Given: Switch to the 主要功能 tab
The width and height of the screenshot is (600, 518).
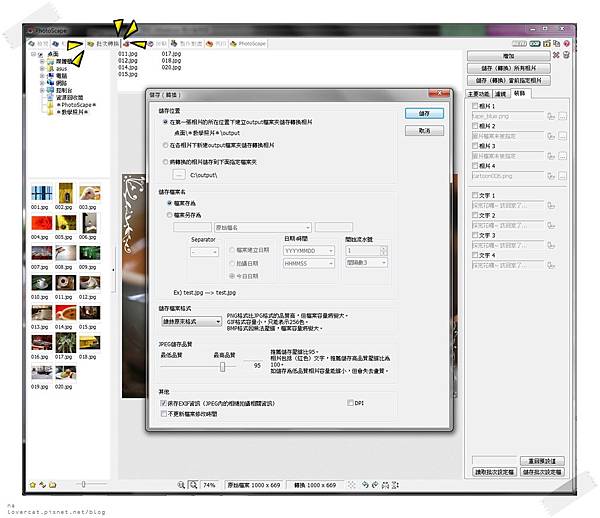Looking at the screenshot, I should point(478,94).
